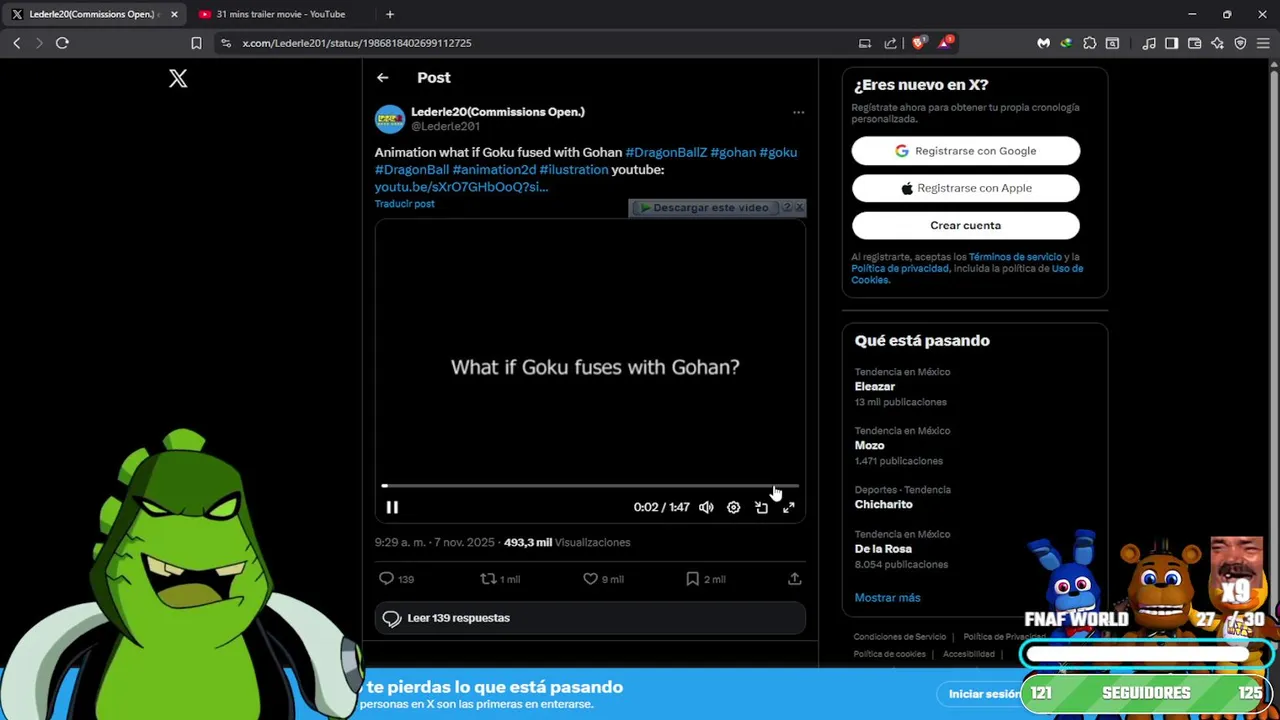The image size is (1280, 720).
Task: Open Condiciones de Servicio footer link
Action: (899, 637)
